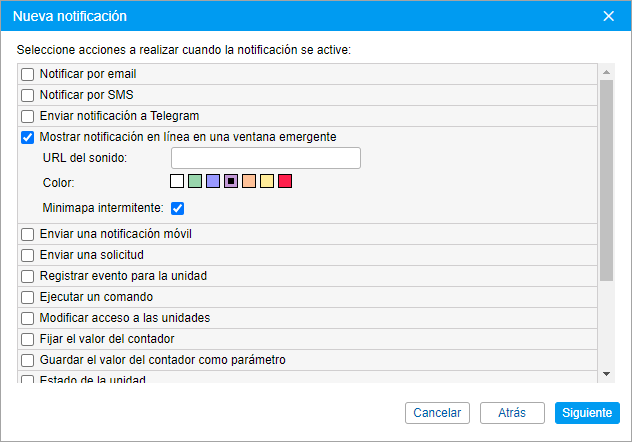Click scrollbar up arrow in actions list
This screenshot has height=442, width=632.
pos(606,72)
